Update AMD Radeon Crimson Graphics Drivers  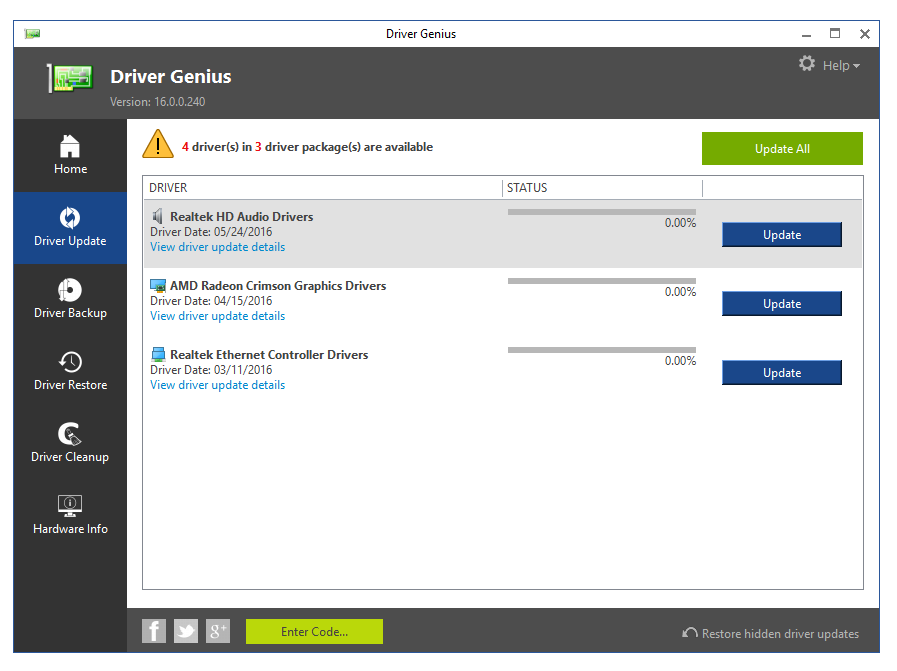781,304
